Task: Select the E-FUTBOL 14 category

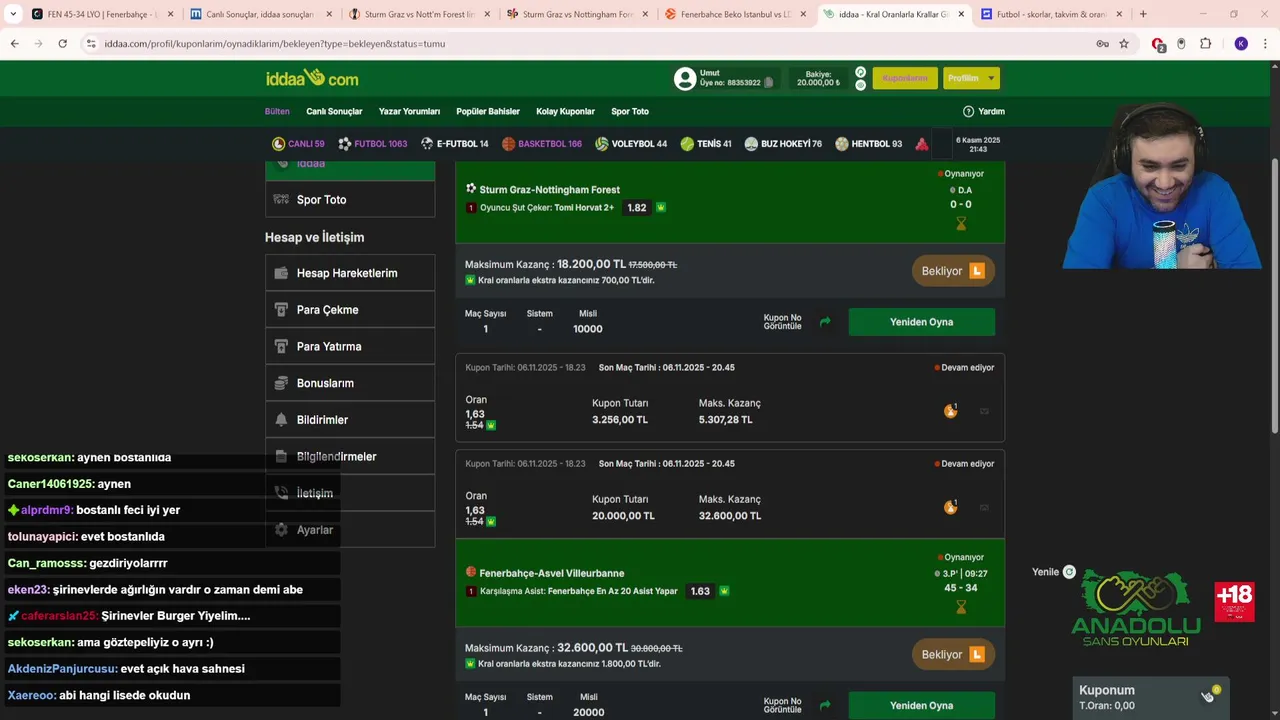Action: pyautogui.click(x=454, y=144)
